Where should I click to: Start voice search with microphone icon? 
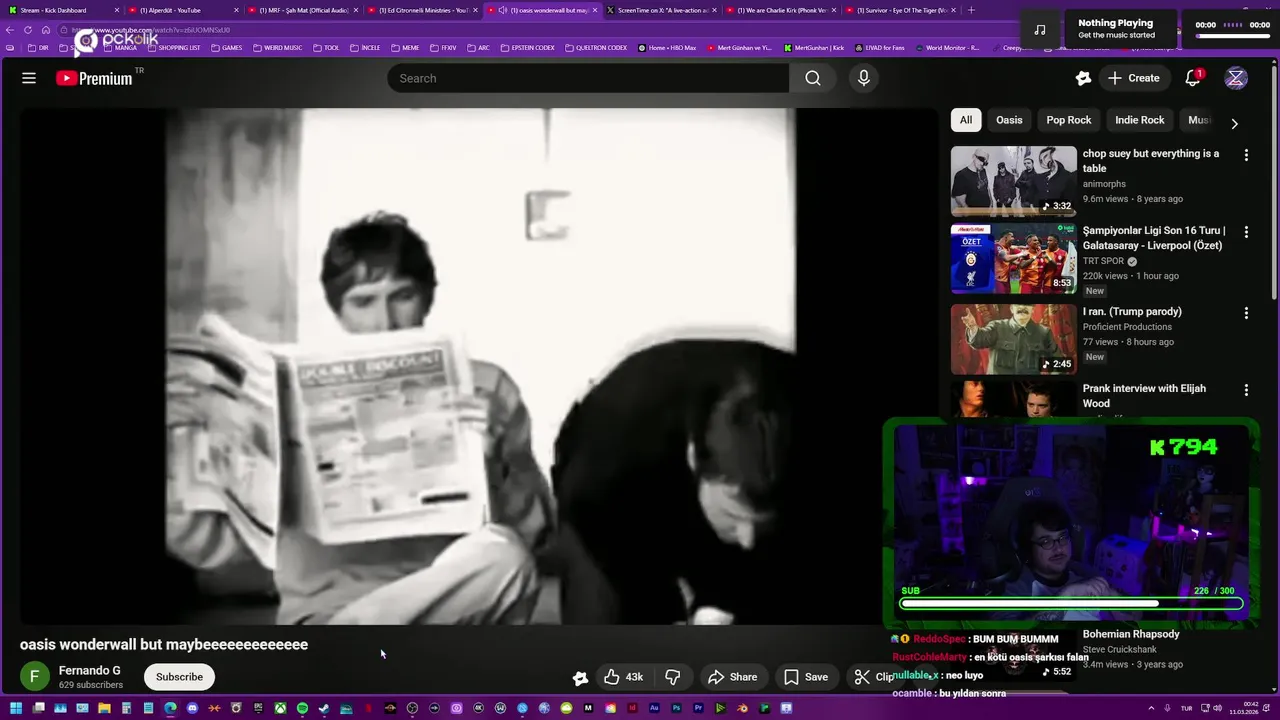pyautogui.click(x=864, y=78)
